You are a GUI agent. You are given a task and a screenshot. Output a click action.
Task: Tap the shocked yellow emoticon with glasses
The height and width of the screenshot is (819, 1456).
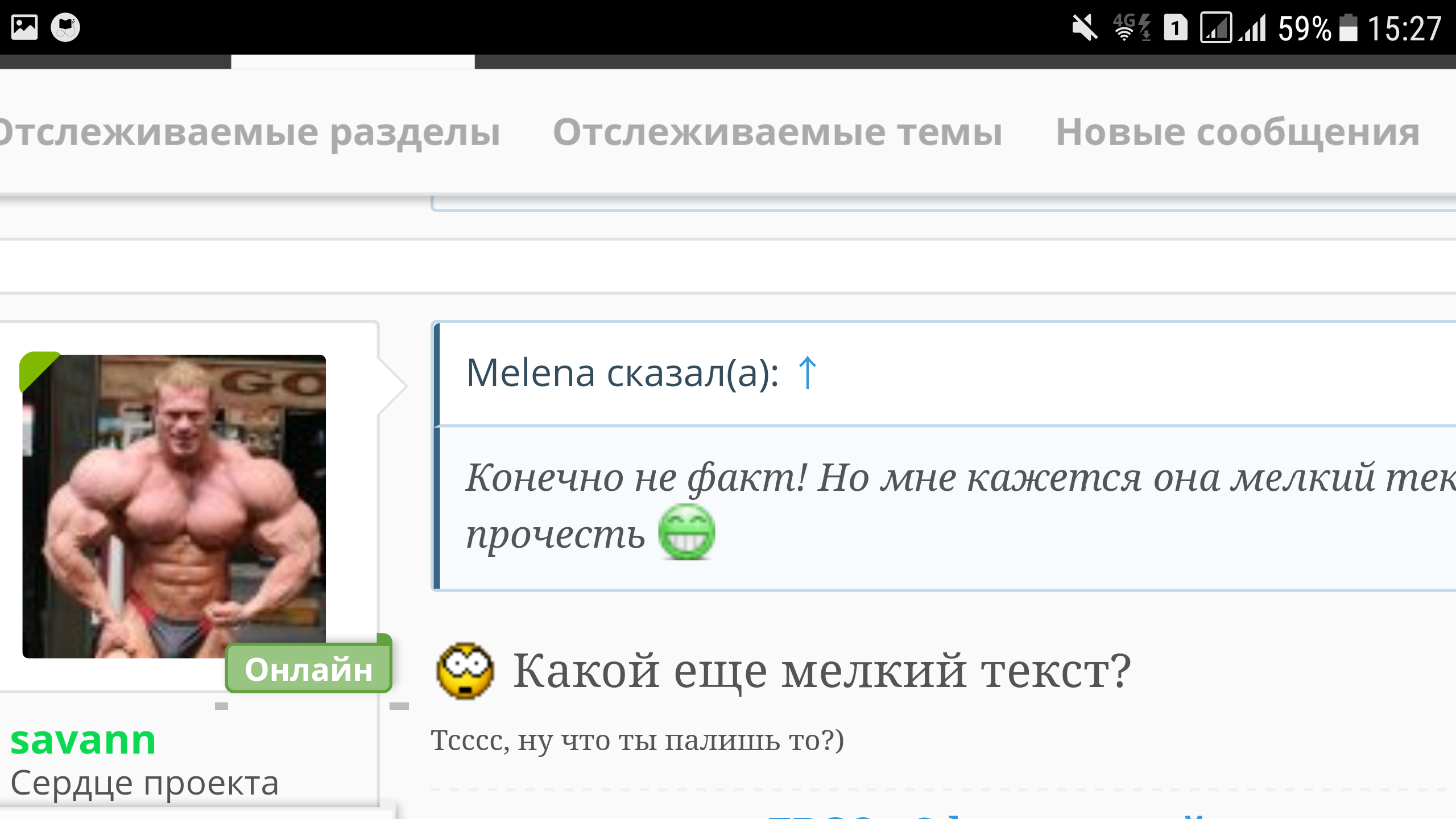(465, 671)
